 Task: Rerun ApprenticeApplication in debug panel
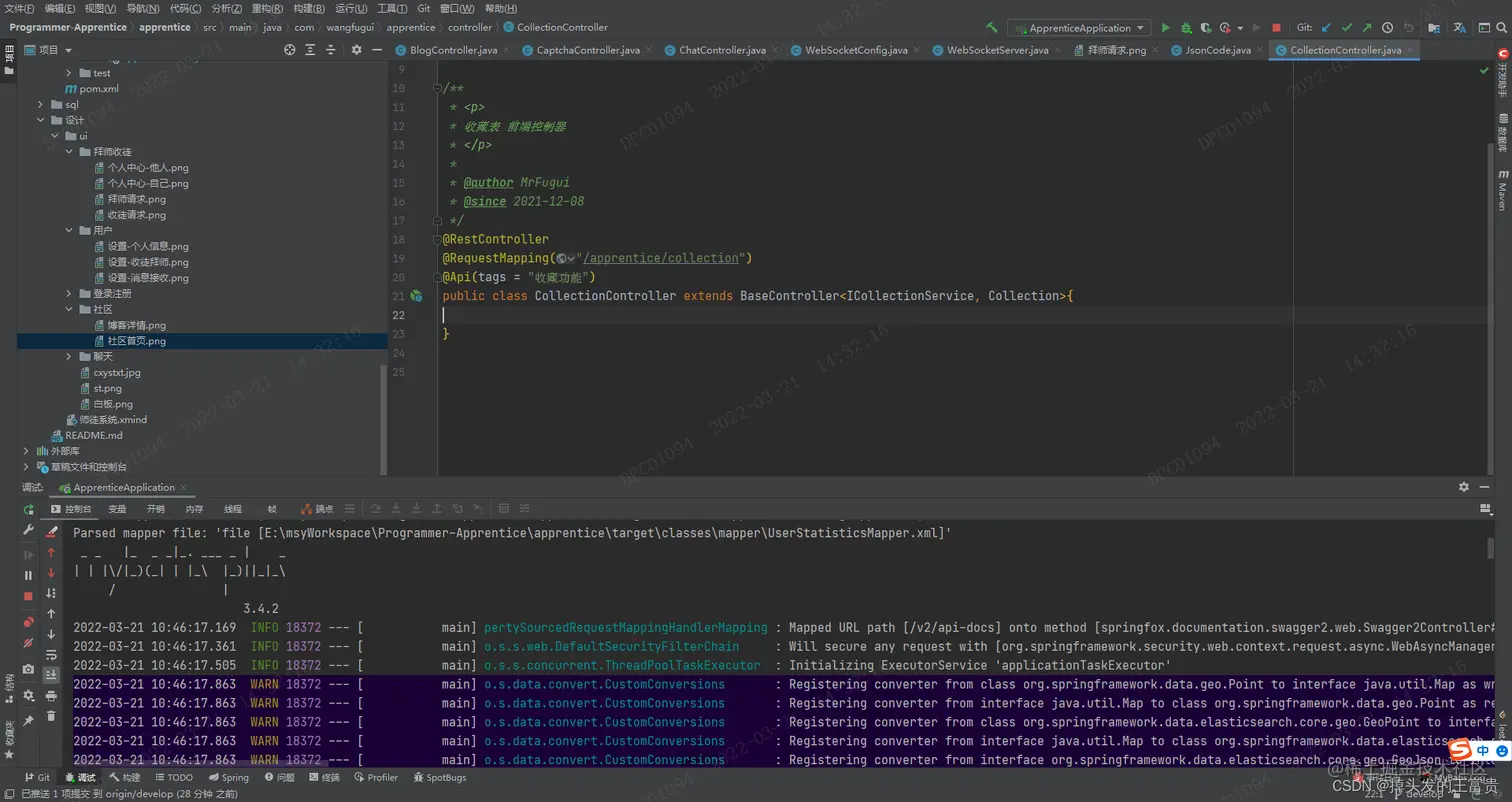click(x=29, y=509)
